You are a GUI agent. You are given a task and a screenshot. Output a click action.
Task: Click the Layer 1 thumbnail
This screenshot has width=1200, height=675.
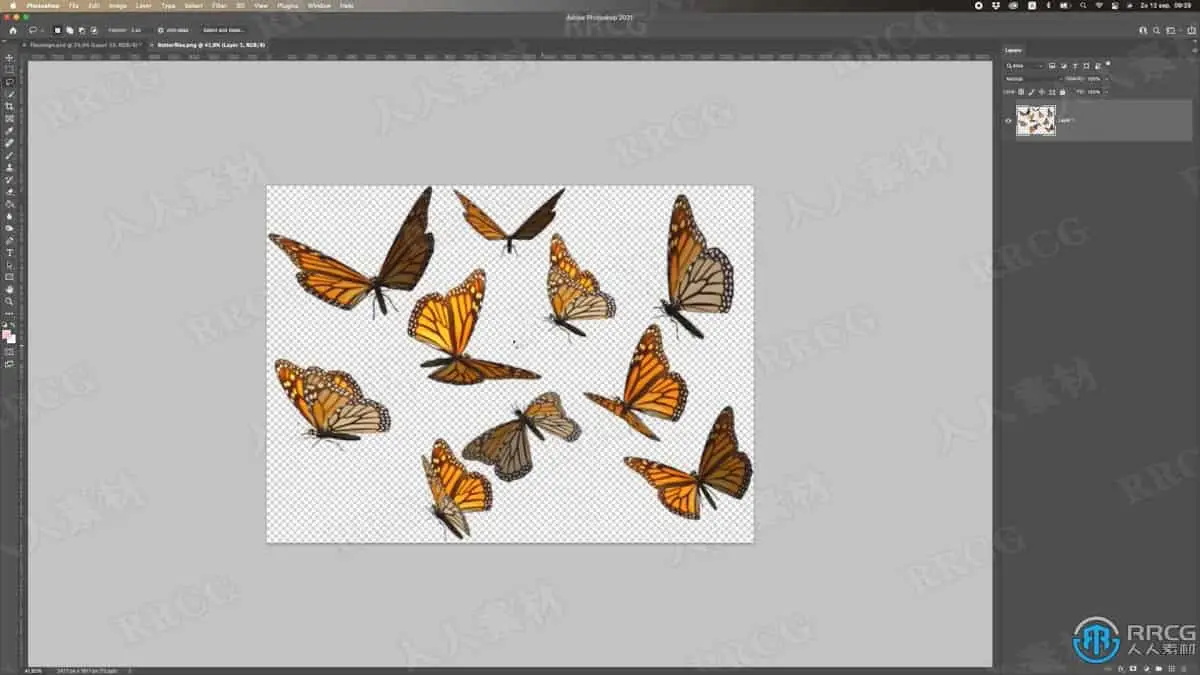pyautogui.click(x=1036, y=120)
